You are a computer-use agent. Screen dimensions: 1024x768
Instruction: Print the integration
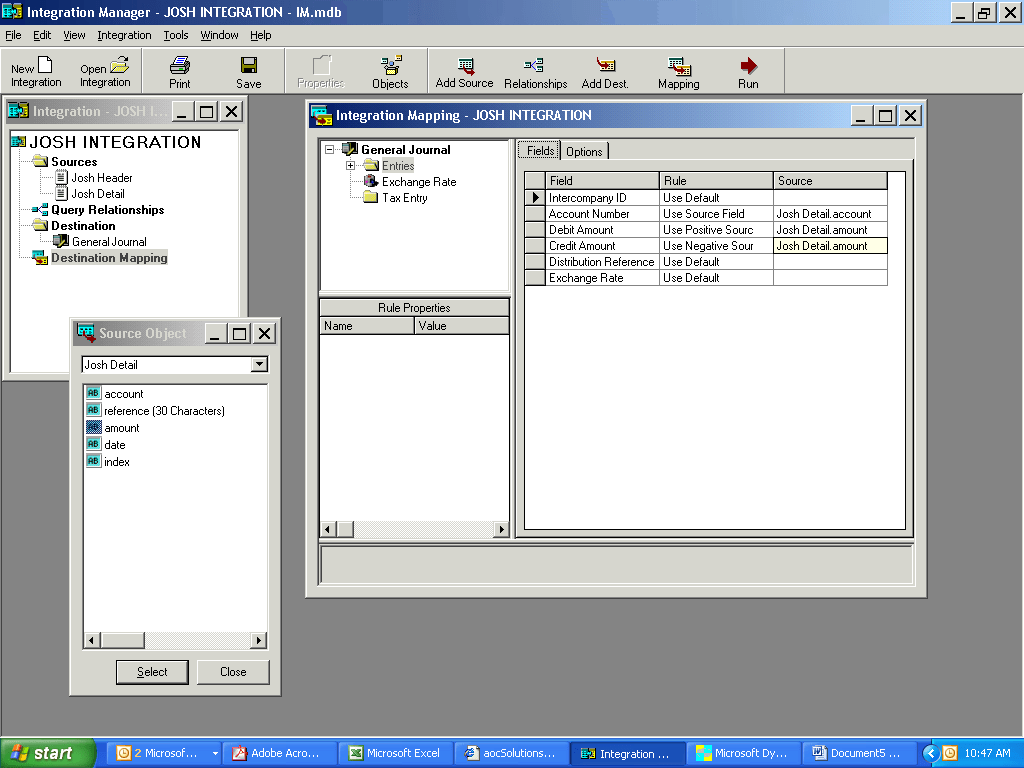[x=179, y=70]
